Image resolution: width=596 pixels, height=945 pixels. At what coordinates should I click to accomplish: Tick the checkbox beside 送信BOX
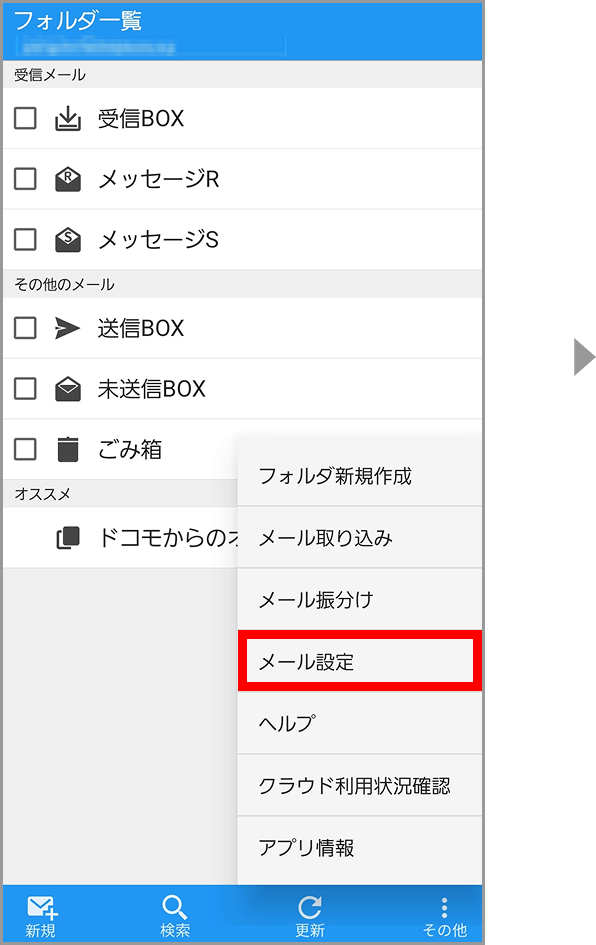pyautogui.click(x=25, y=328)
